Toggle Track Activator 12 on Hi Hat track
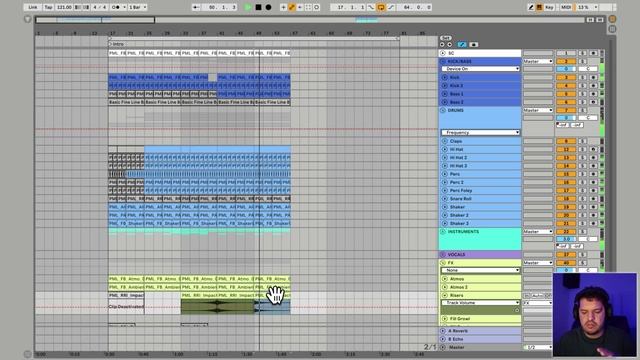This screenshot has width=640, height=360. coord(566,149)
